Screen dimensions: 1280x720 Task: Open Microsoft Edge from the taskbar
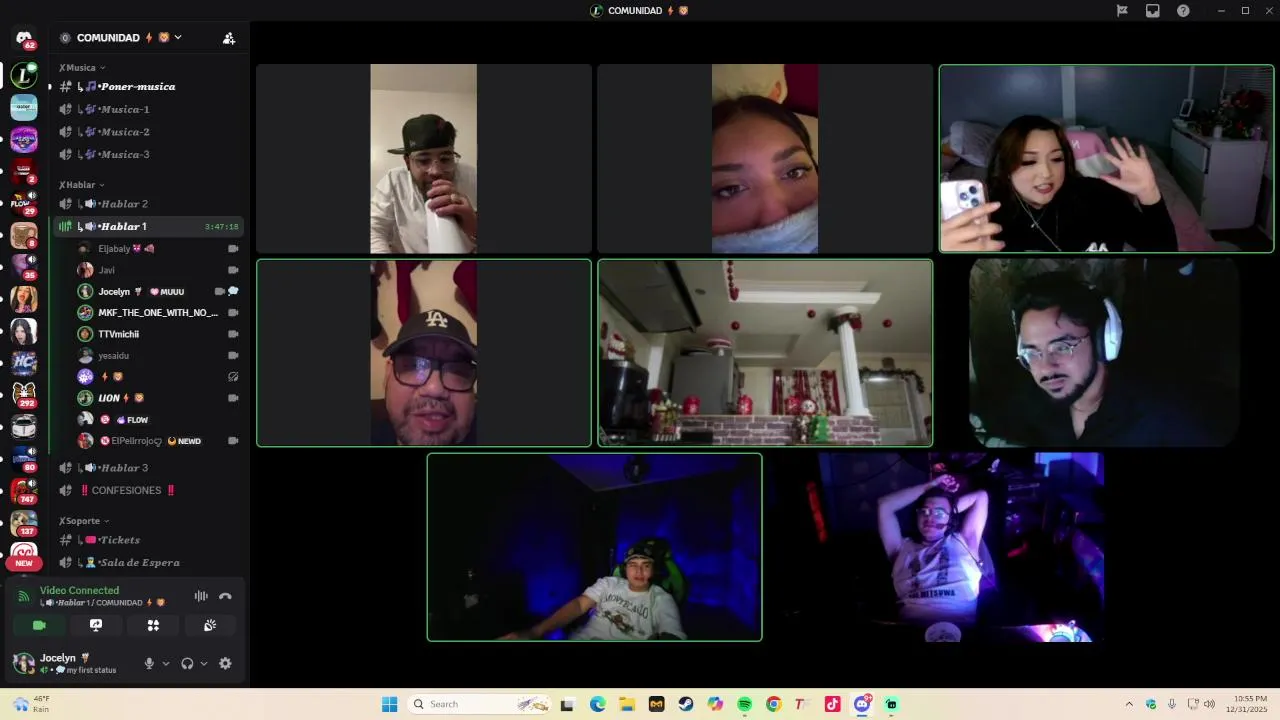point(597,704)
